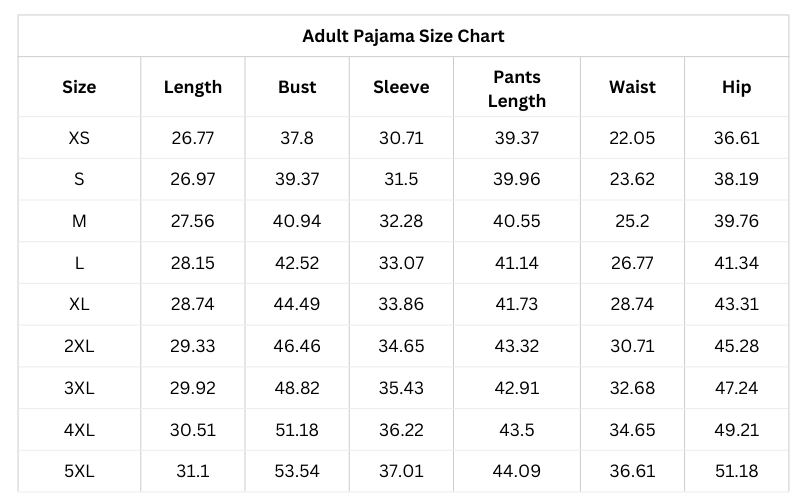Screen dimensions: 800x500
Task: Select the Size column header
Action: pyautogui.click(x=79, y=87)
